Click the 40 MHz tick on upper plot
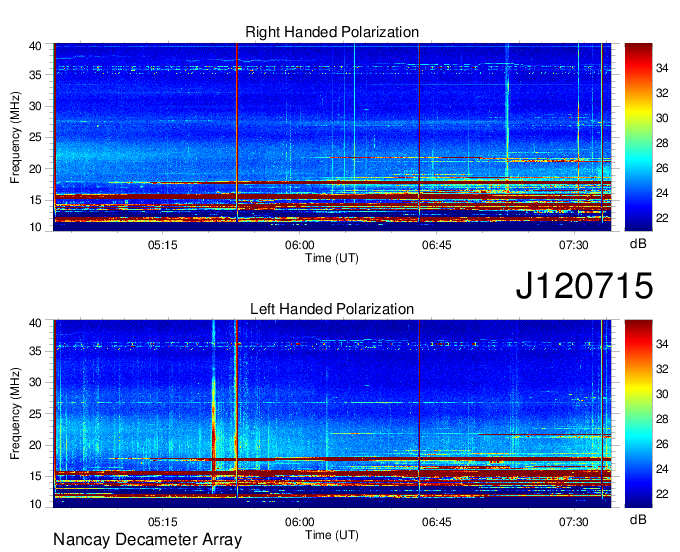The image size is (680, 552). point(36,46)
